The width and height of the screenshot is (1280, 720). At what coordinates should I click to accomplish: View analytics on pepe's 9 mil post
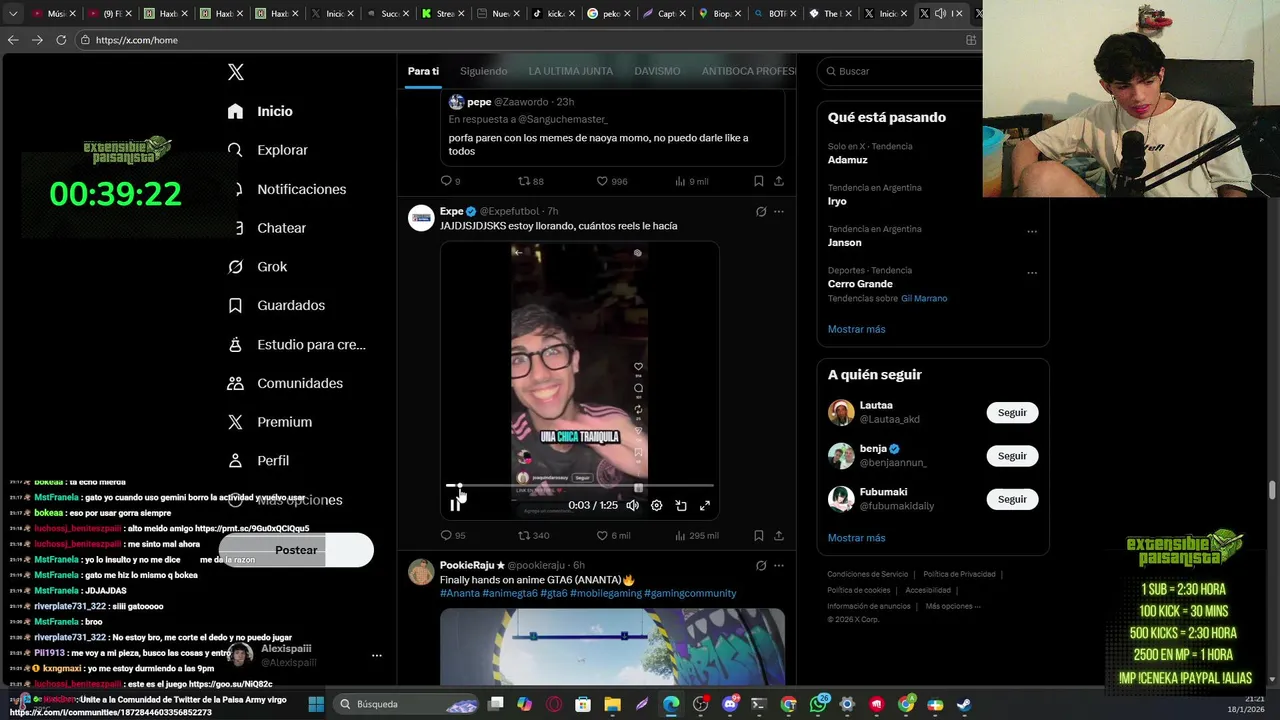692,181
